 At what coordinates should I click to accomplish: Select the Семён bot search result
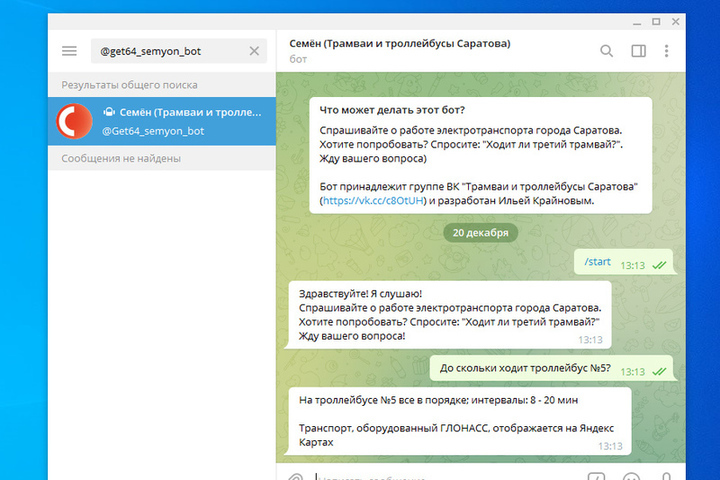click(162, 121)
